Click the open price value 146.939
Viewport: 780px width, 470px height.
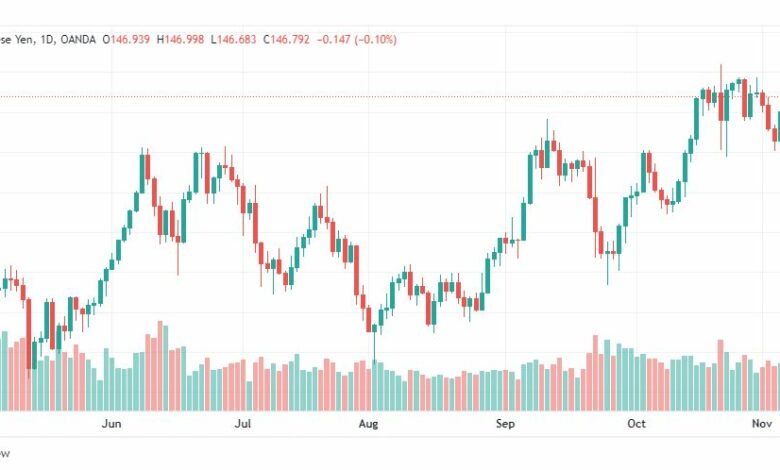(x=130, y=39)
